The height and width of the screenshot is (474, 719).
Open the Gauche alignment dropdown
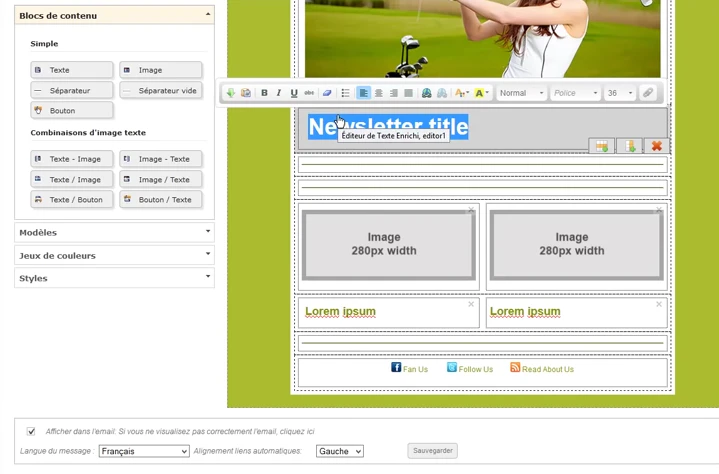click(340, 451)
